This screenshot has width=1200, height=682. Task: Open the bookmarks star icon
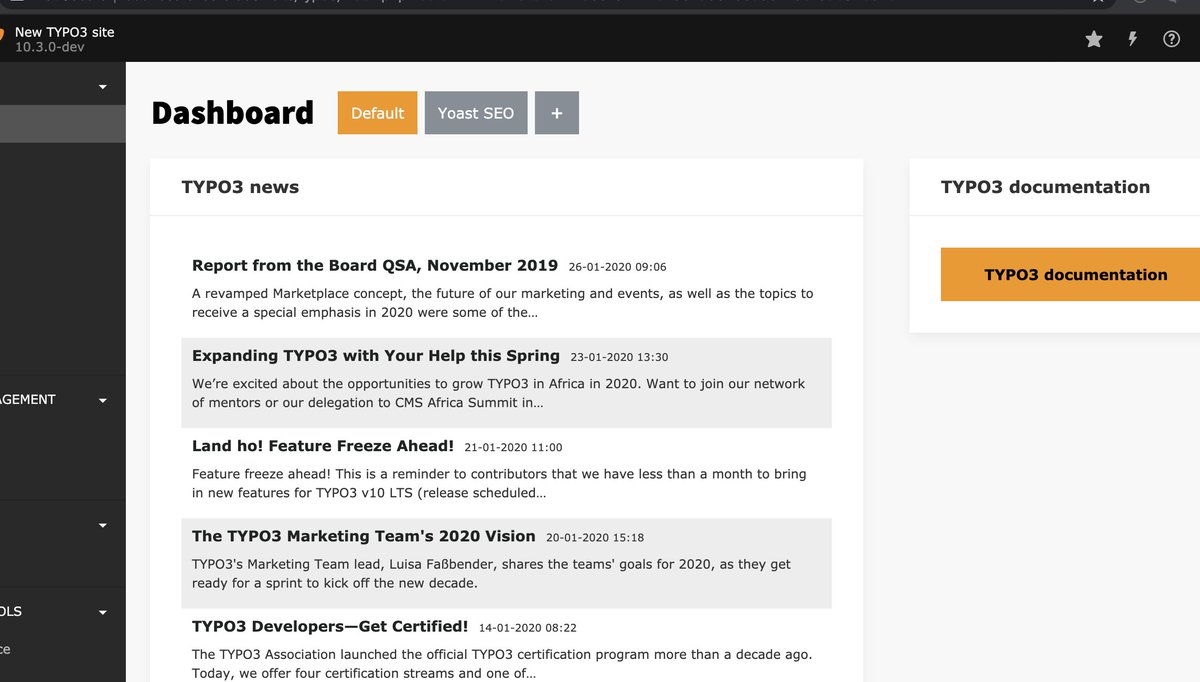coord(1094,39)
